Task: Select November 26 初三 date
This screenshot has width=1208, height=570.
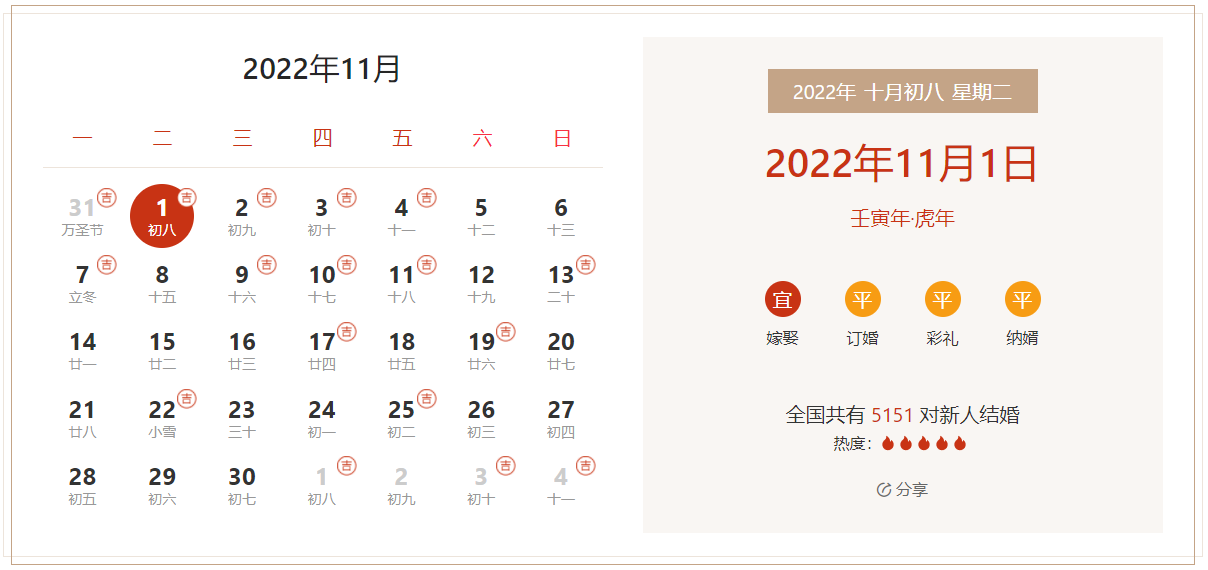Action: (x=482, y=418)
